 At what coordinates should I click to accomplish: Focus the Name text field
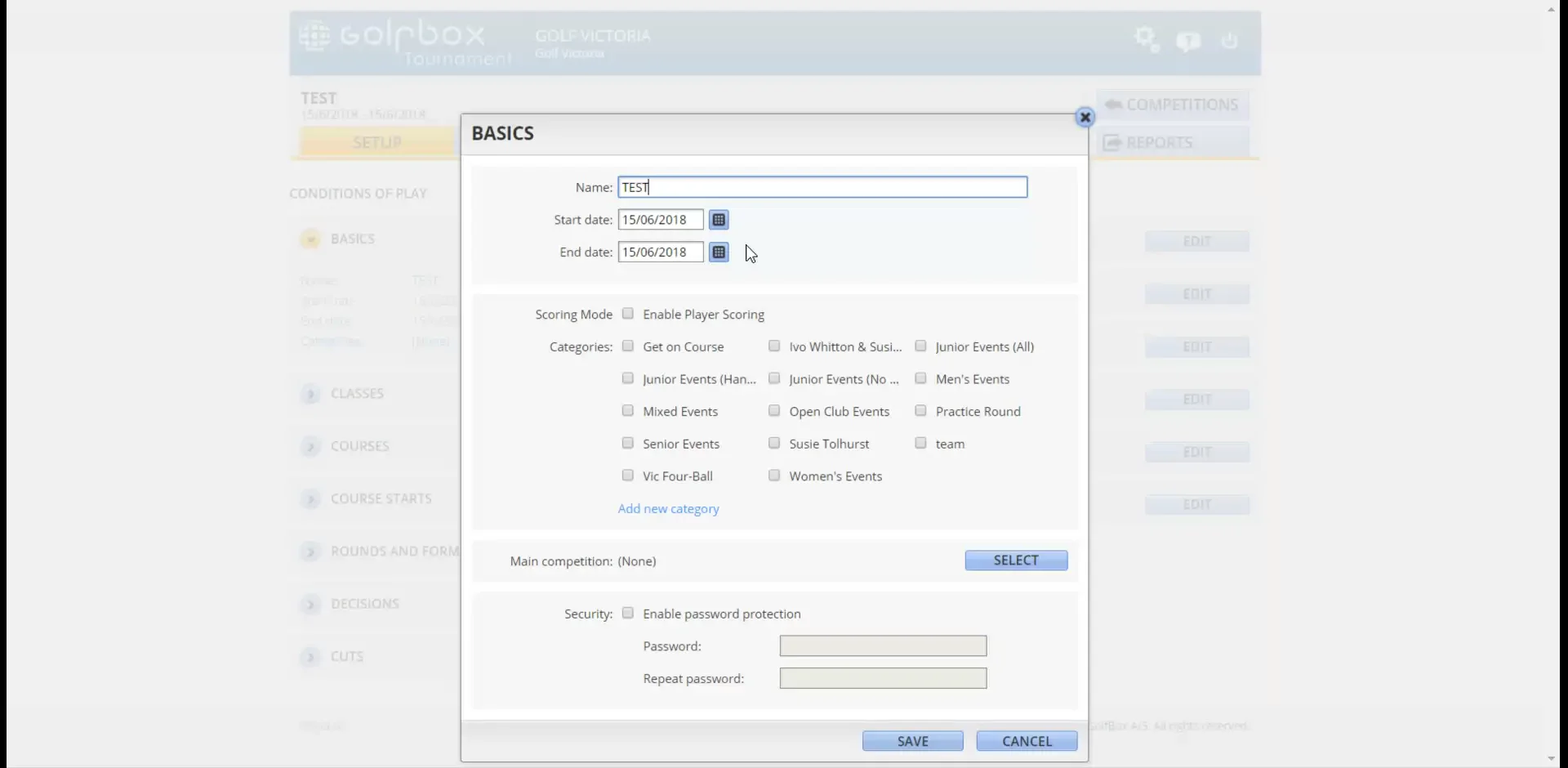pos(822,187)
